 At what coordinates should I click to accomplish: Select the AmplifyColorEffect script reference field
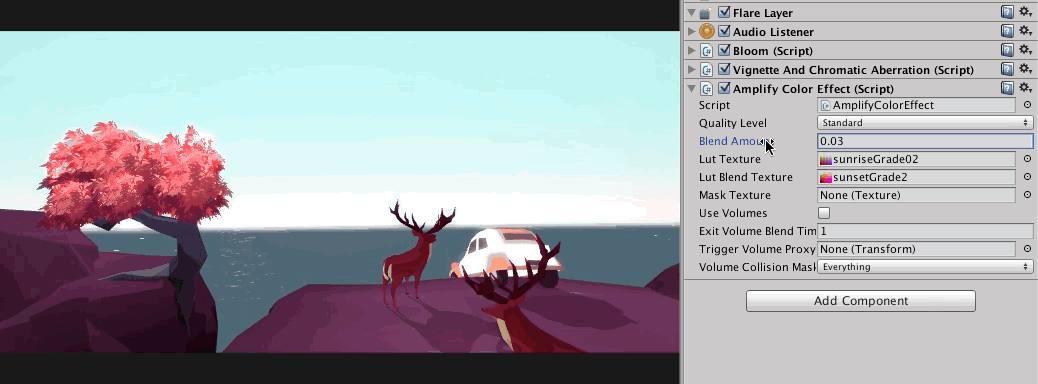pyautogui.click(x=916, y=105)
